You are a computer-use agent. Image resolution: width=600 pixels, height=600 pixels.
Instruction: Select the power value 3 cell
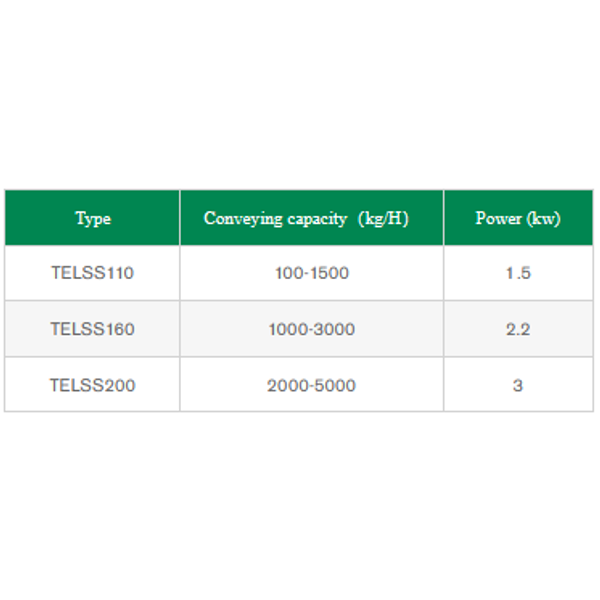point(517,385)
